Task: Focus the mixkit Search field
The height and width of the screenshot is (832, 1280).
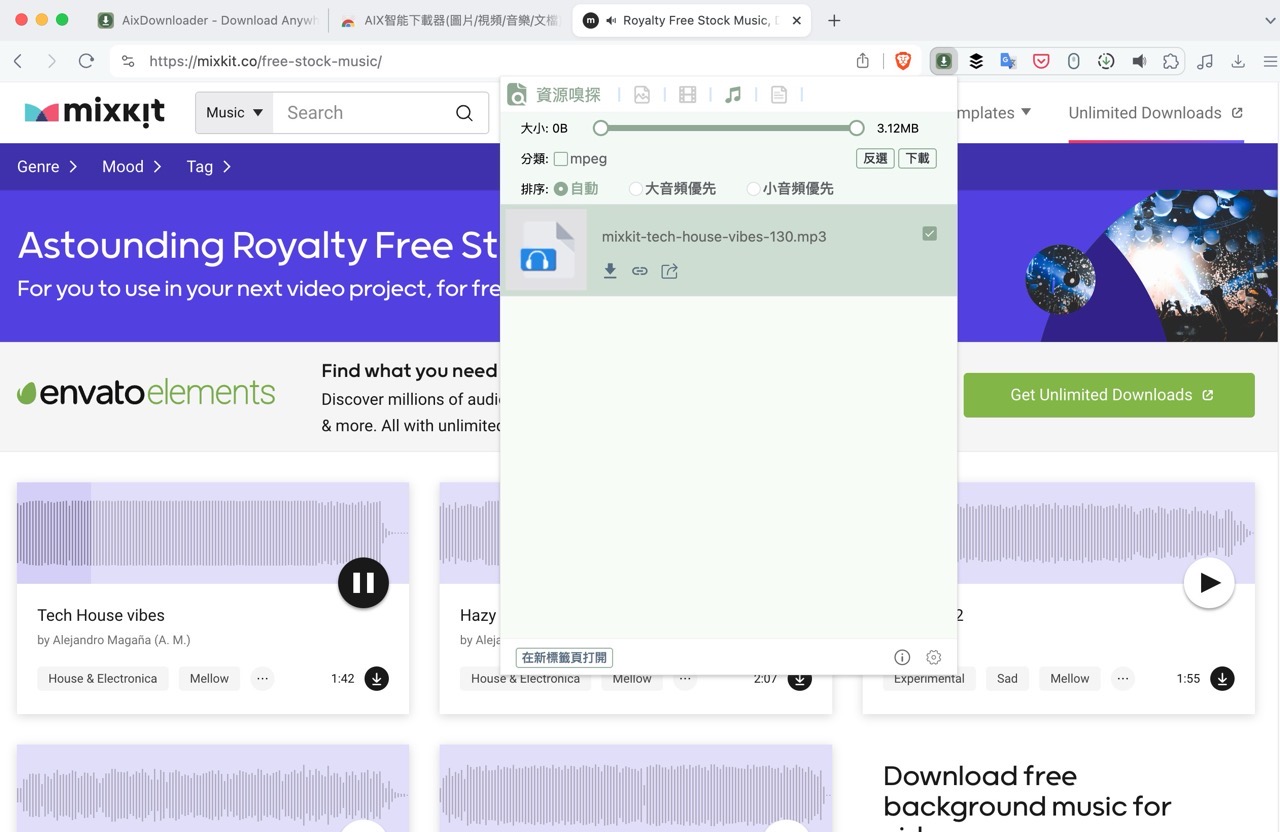Action: pyautogui.click(x=362, y=113)
